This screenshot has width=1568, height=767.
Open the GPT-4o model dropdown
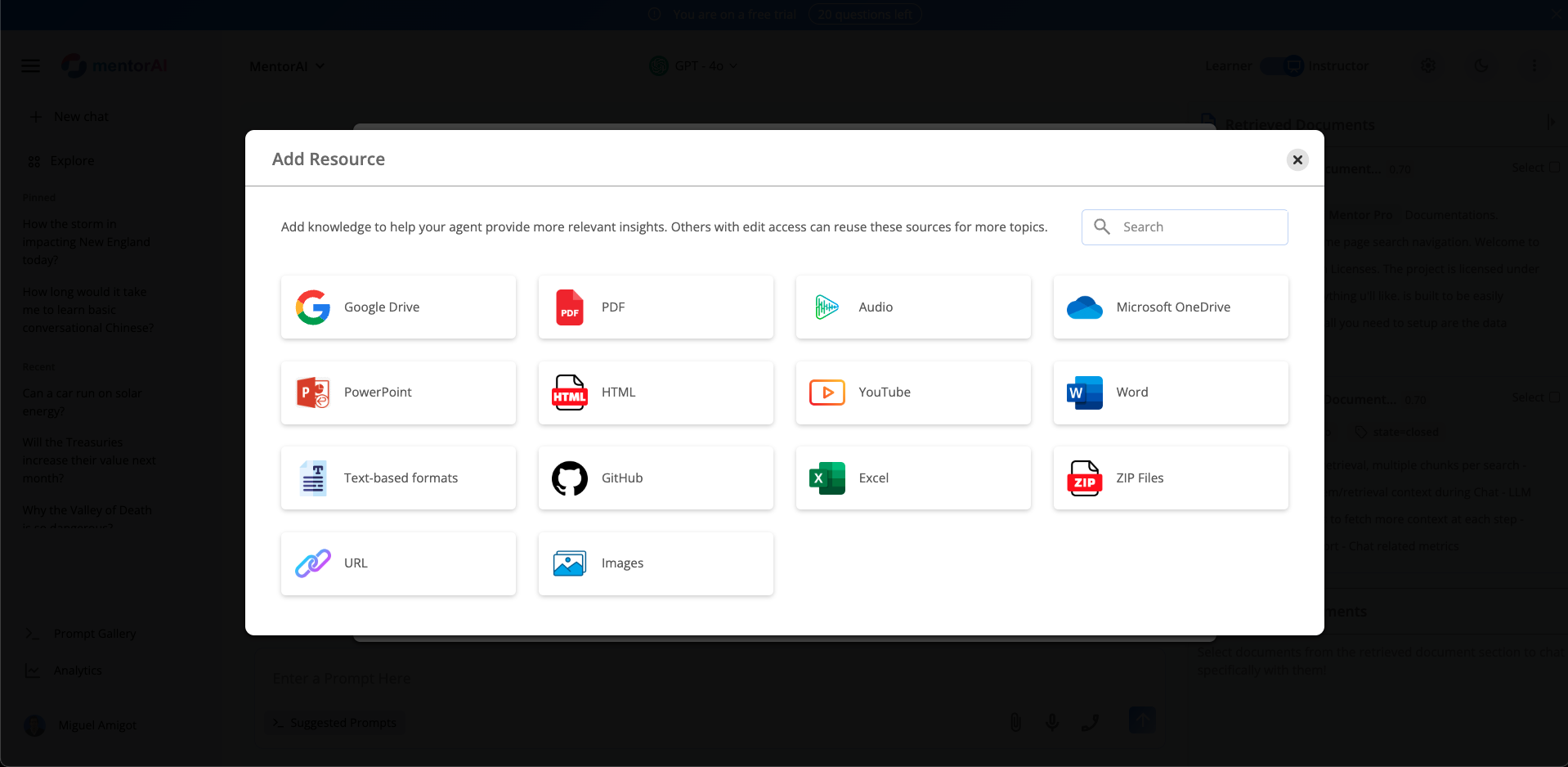[x=693, y=65]
